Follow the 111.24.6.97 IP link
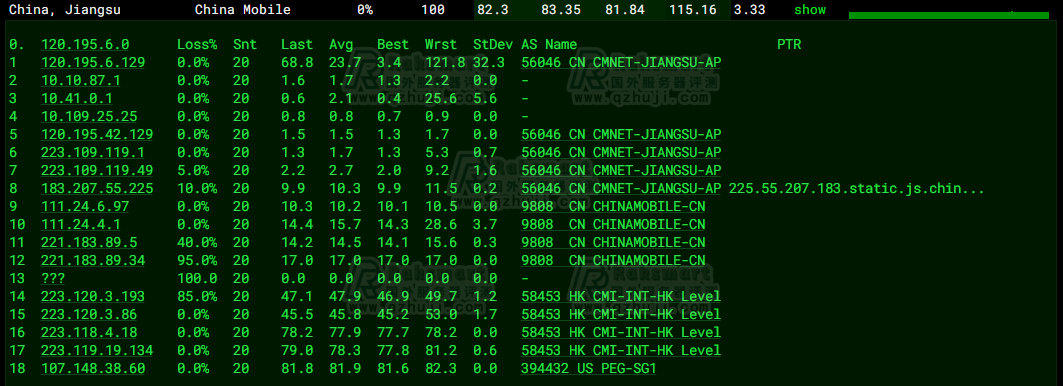Viewport: 1063px width, 386px height. pyautogui.click(x=85, y=206)
